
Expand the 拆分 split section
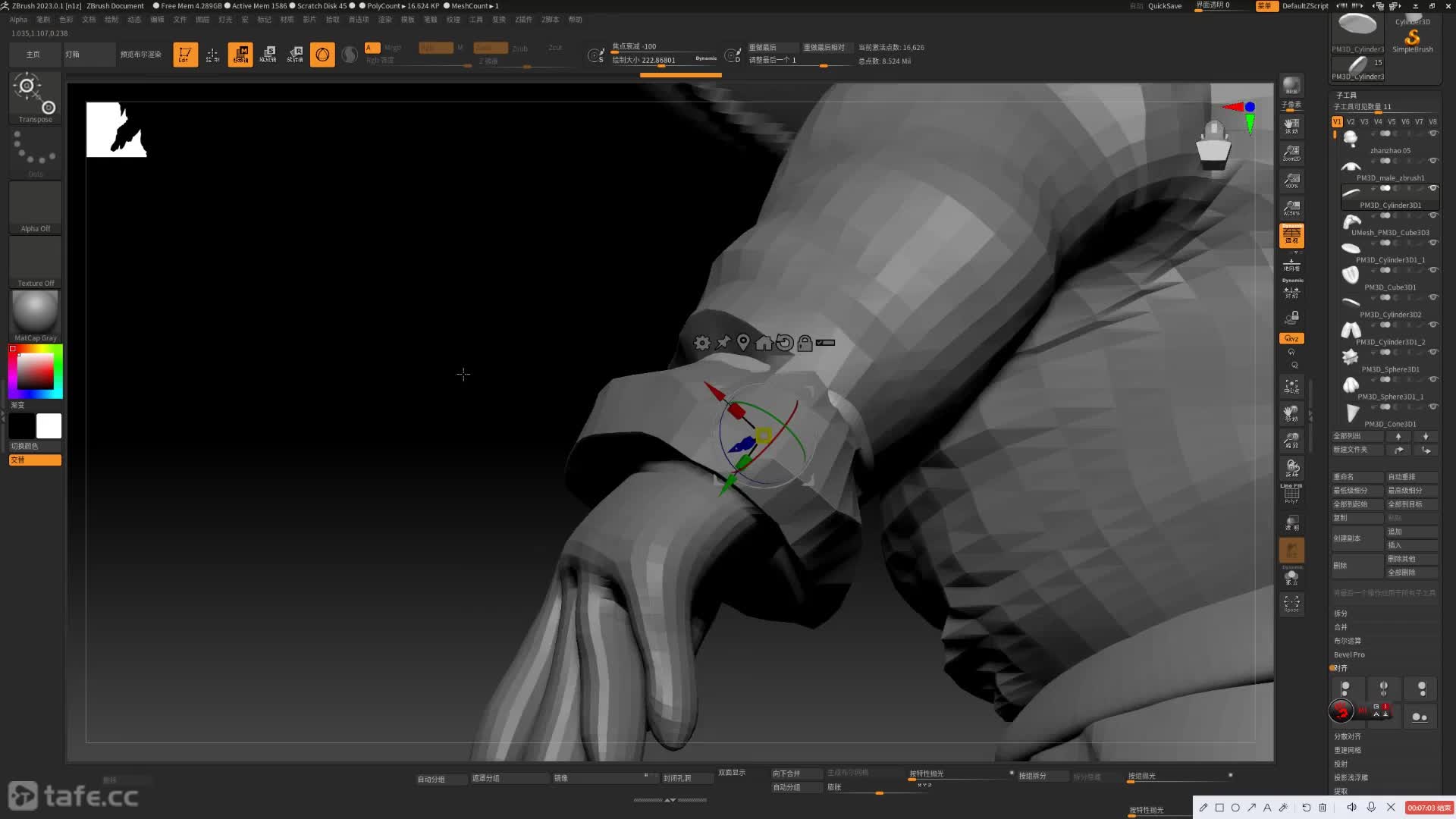click(x=1341, y=613)
